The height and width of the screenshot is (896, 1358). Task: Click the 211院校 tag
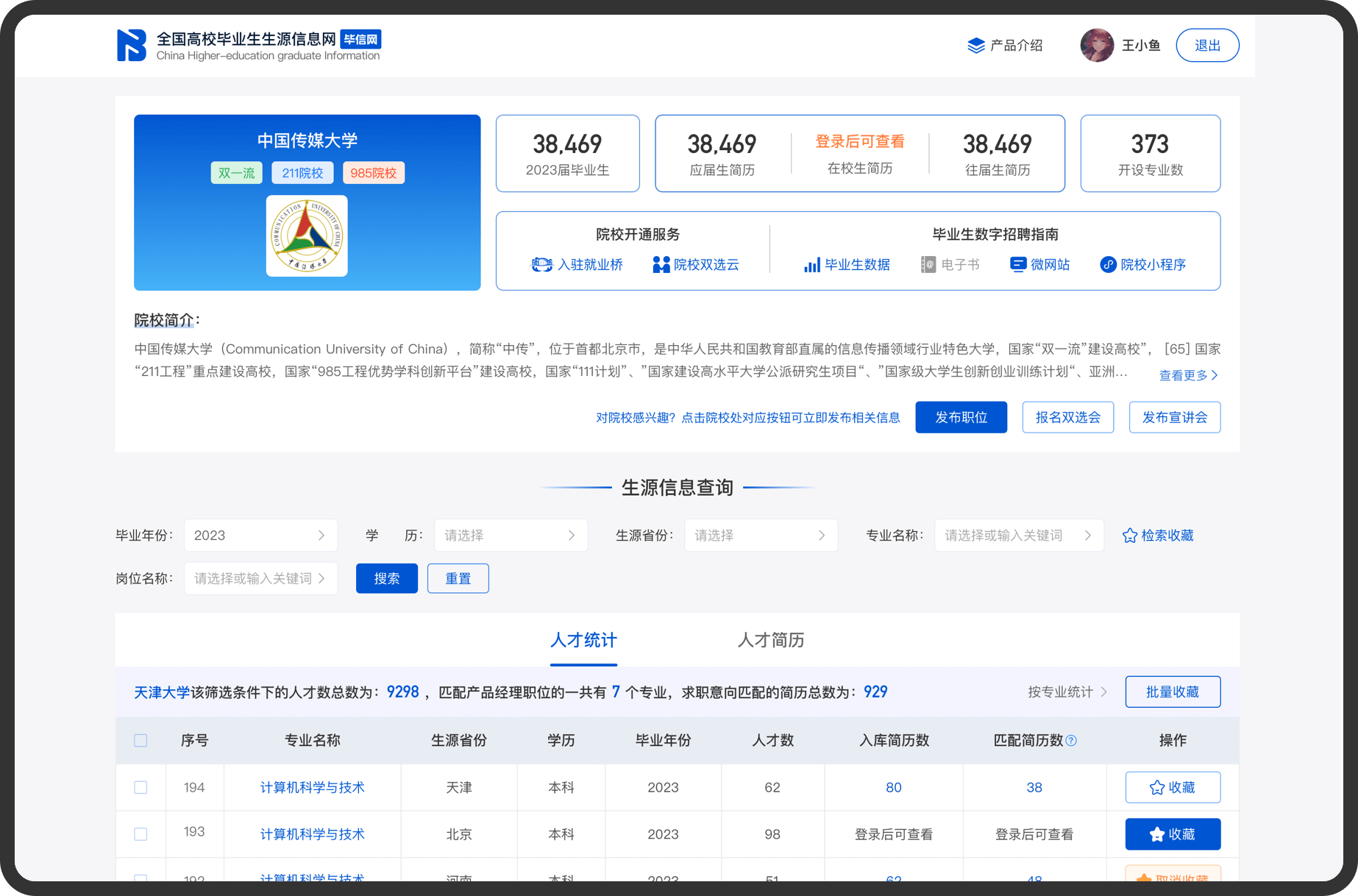coord(302,173)
